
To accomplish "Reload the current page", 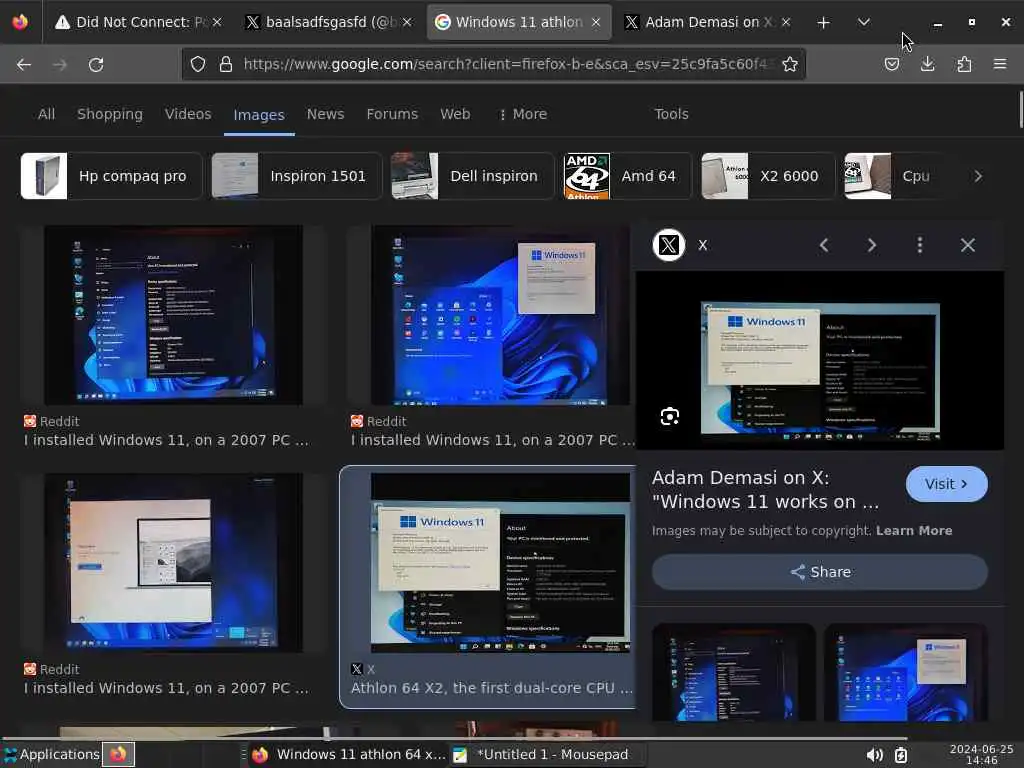I will tap(96, 65).
